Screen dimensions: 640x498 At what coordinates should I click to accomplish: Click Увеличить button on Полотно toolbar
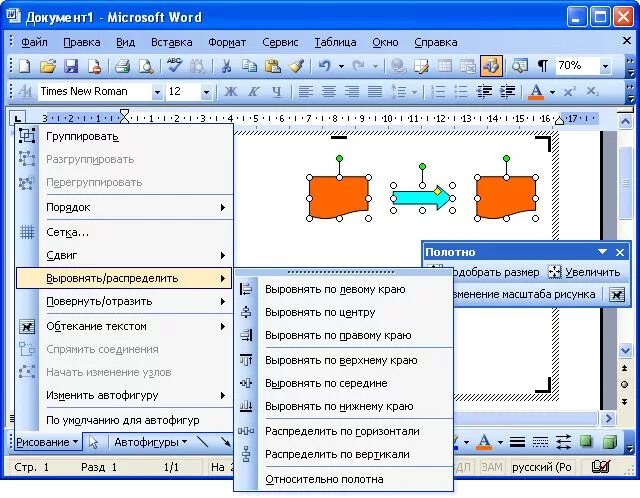(x=584, y=272)
